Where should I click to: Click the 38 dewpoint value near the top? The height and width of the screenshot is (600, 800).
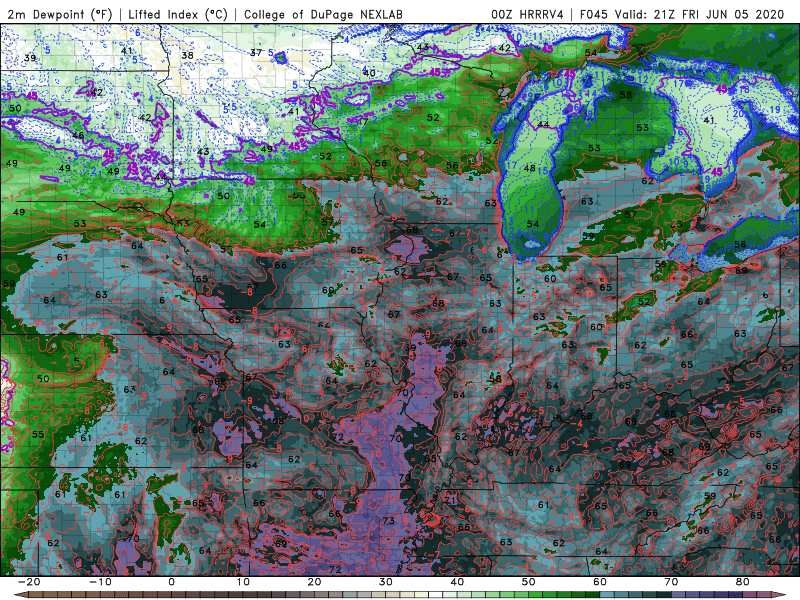click(x=187, y=55)
